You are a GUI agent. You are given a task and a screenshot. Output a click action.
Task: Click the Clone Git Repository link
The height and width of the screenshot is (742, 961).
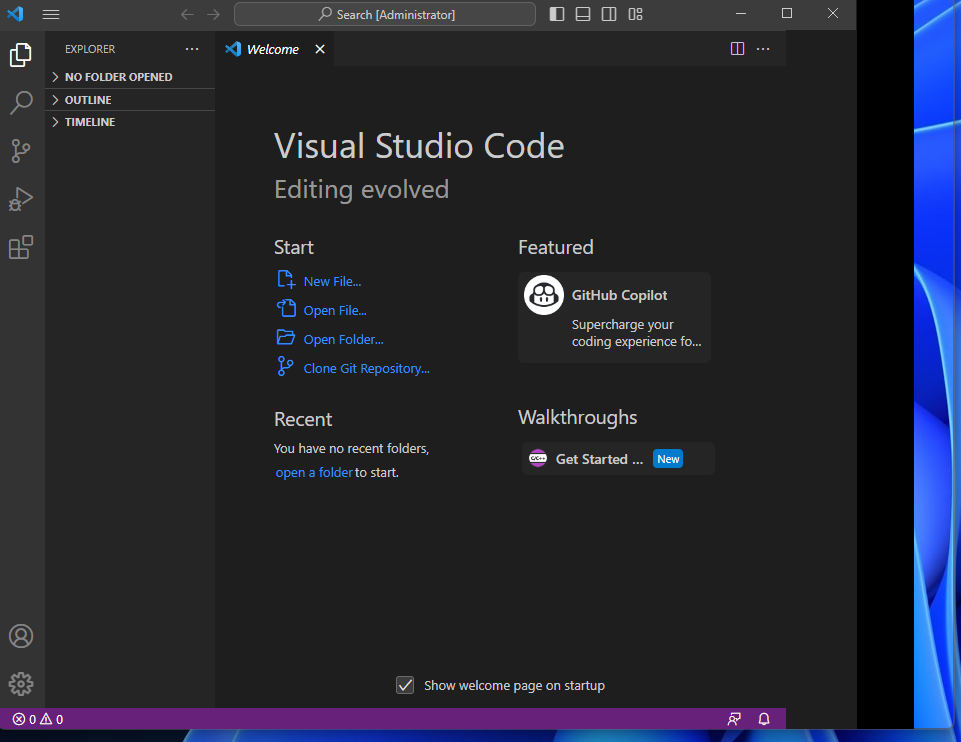[366, 368]
